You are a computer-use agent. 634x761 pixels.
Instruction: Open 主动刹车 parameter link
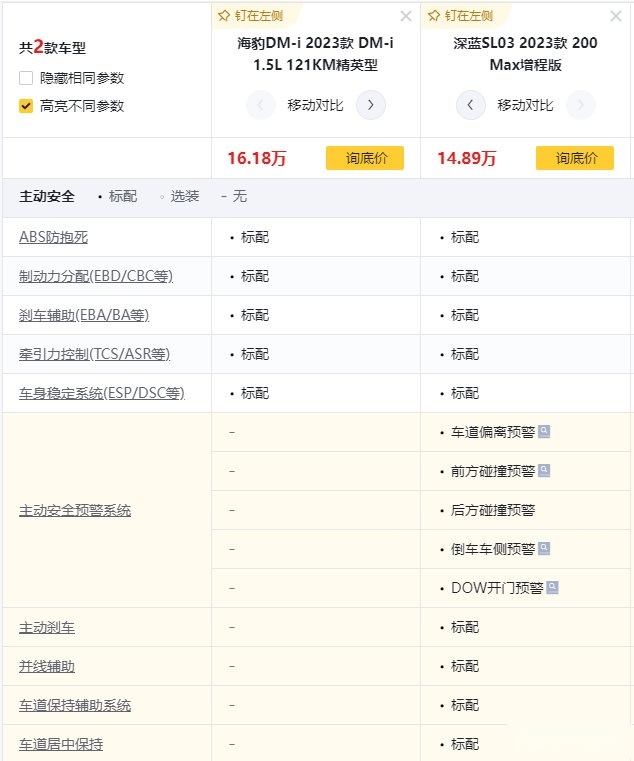click(x=47, y=627)
